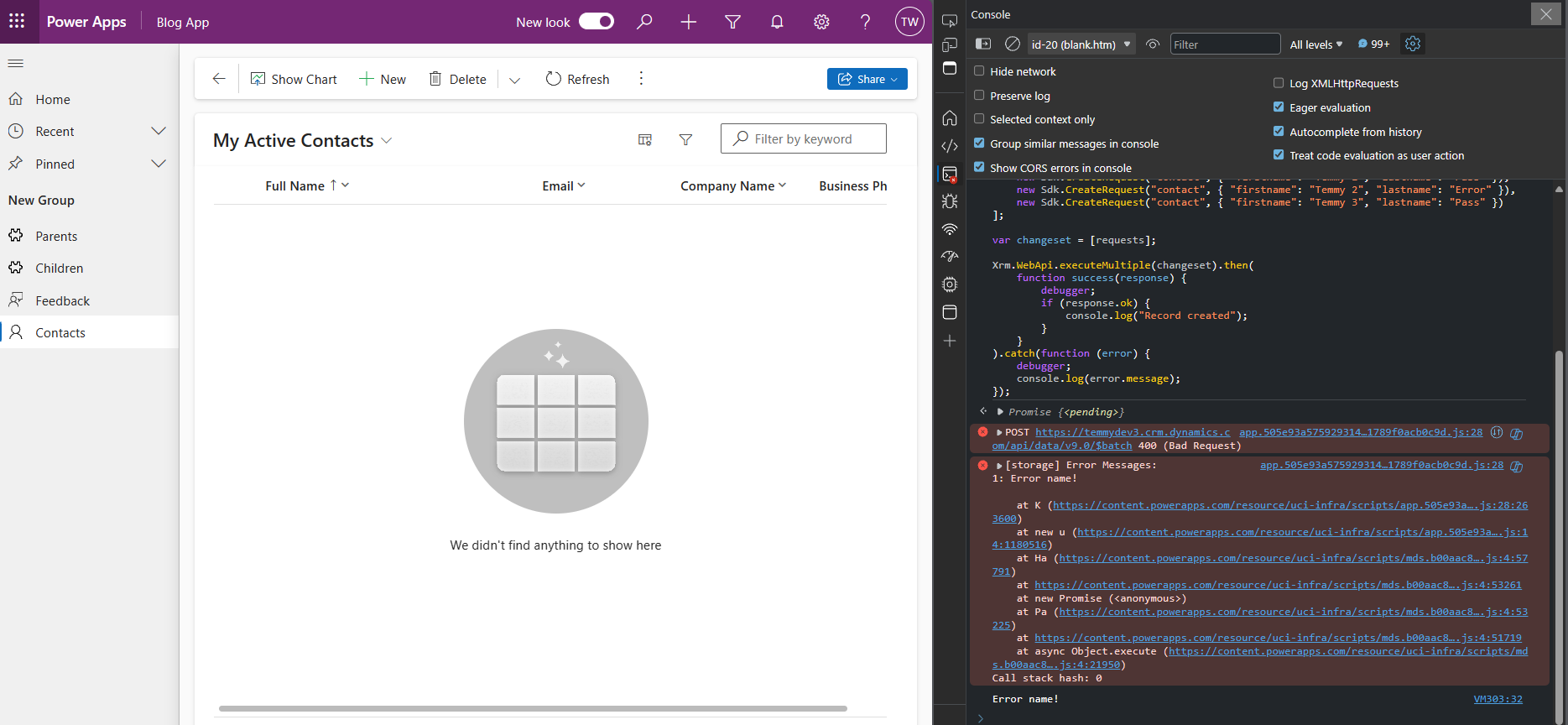
Task: Collapse the site map hamburger menu
Action: (16, 63)
